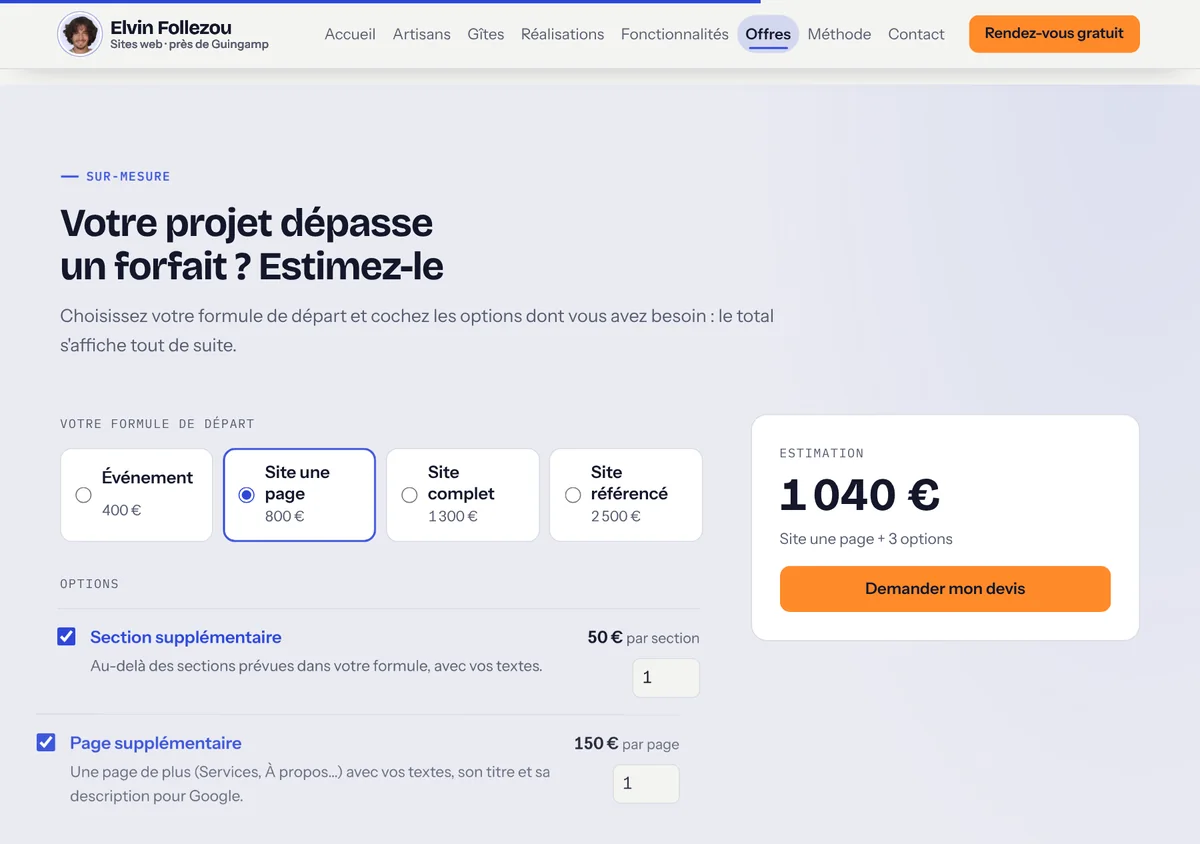Image resolution: width=1200 pixels, height=844 pixels.
Task: Choose the Site référencé 2 500 € radio
Action: pos(573,495)
